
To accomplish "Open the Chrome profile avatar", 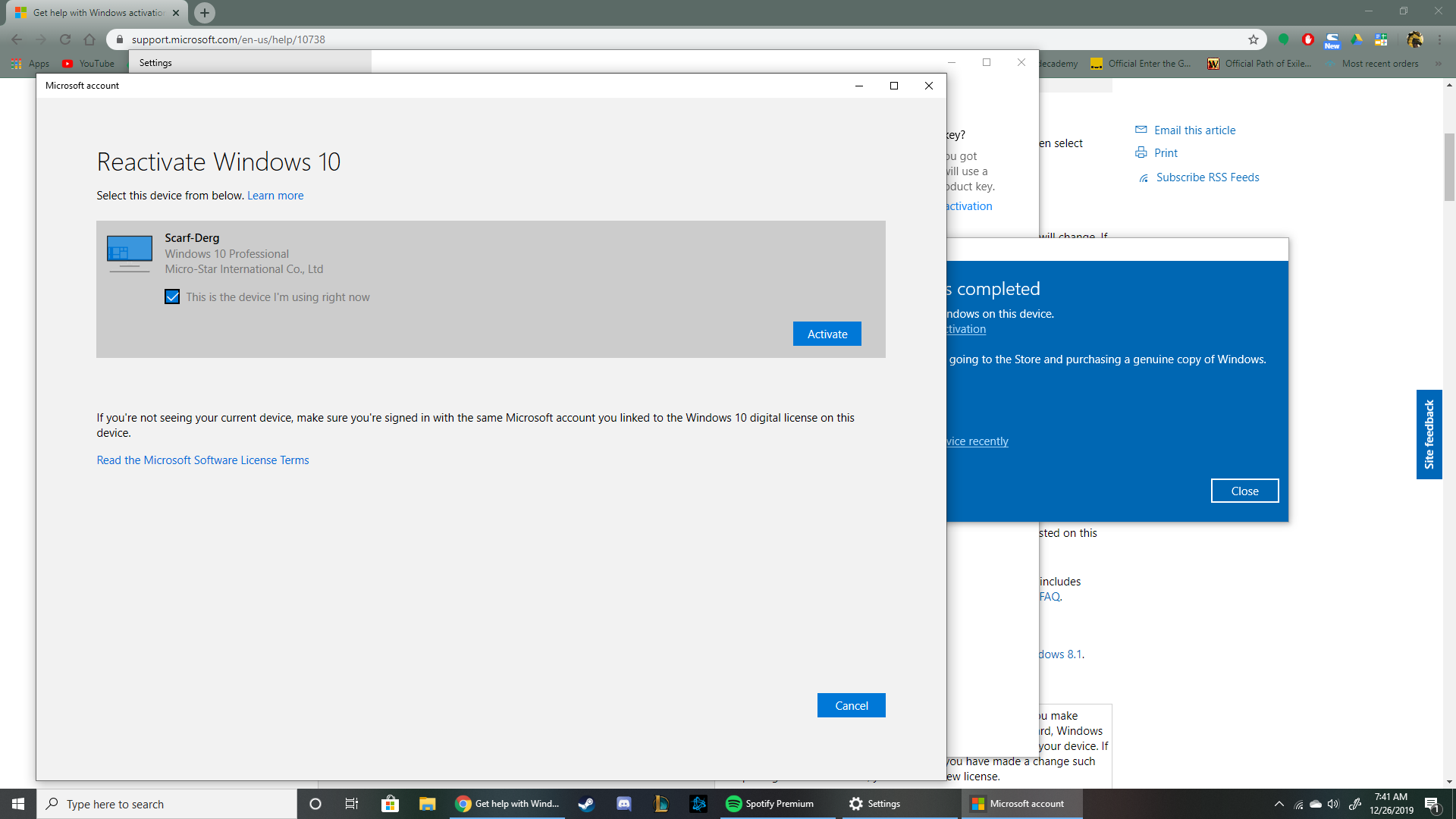I will (x=1414, y=39).
